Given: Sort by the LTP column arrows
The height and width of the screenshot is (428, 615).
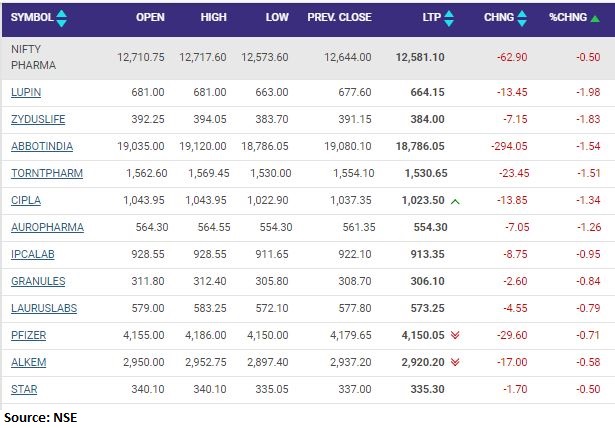Looking at the screenshot, I should (x=448, y=18).
